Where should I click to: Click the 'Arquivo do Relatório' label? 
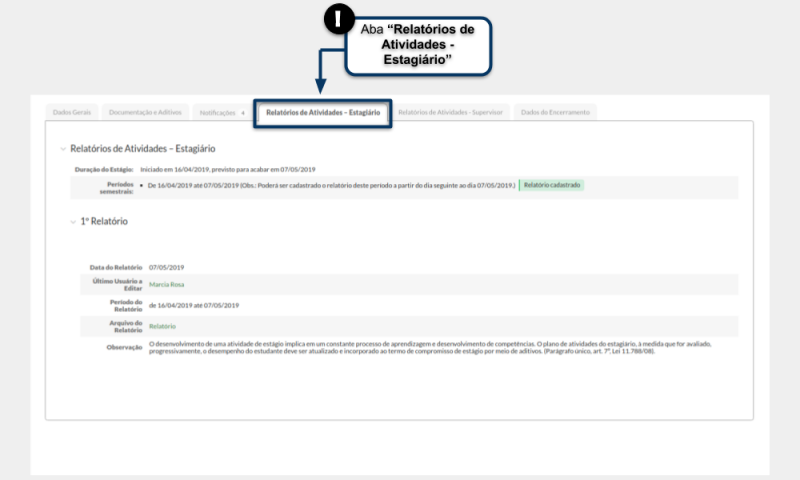point(126,326)
